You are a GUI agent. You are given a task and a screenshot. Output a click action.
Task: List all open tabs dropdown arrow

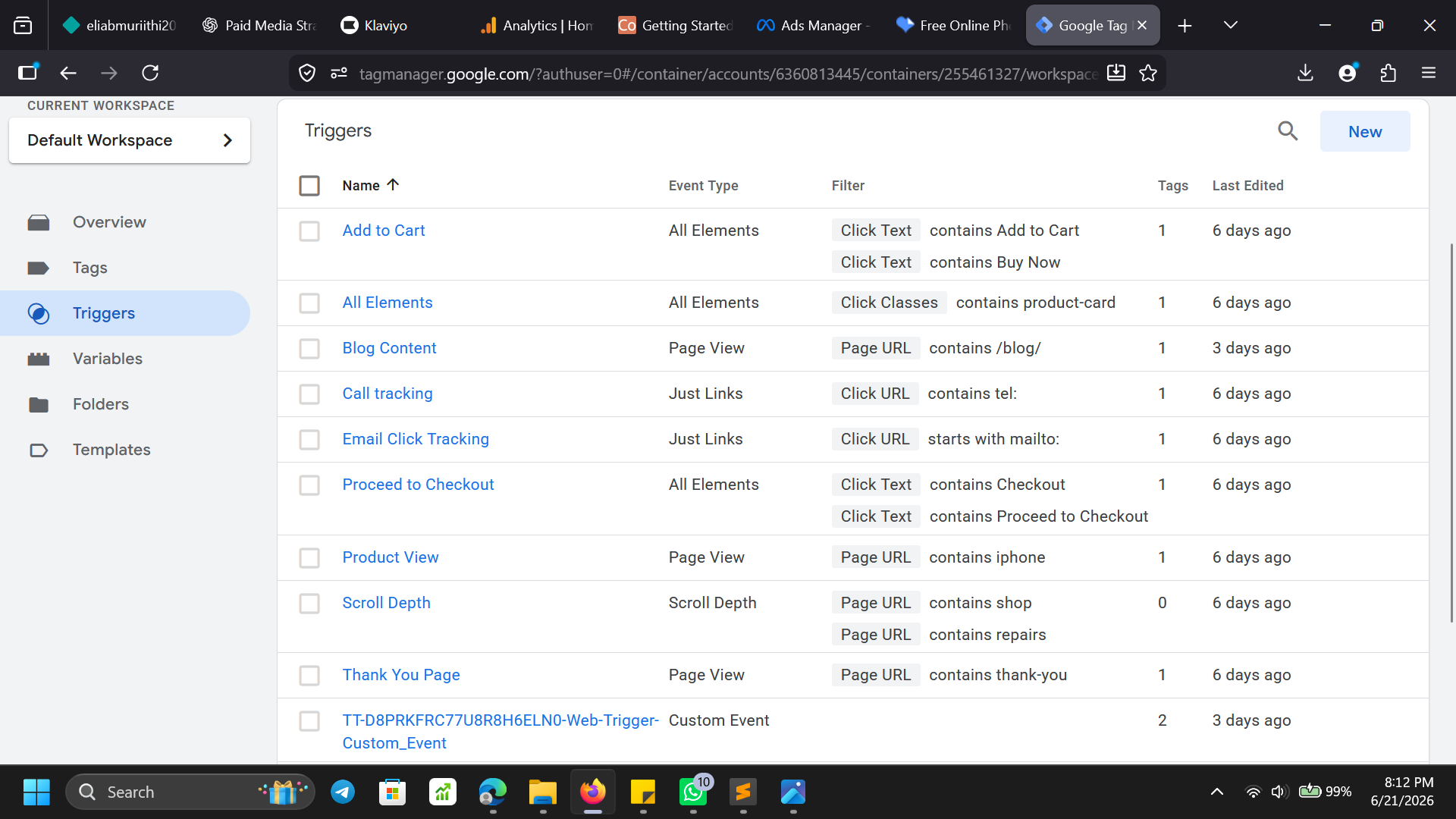(x=1231, y=26)
